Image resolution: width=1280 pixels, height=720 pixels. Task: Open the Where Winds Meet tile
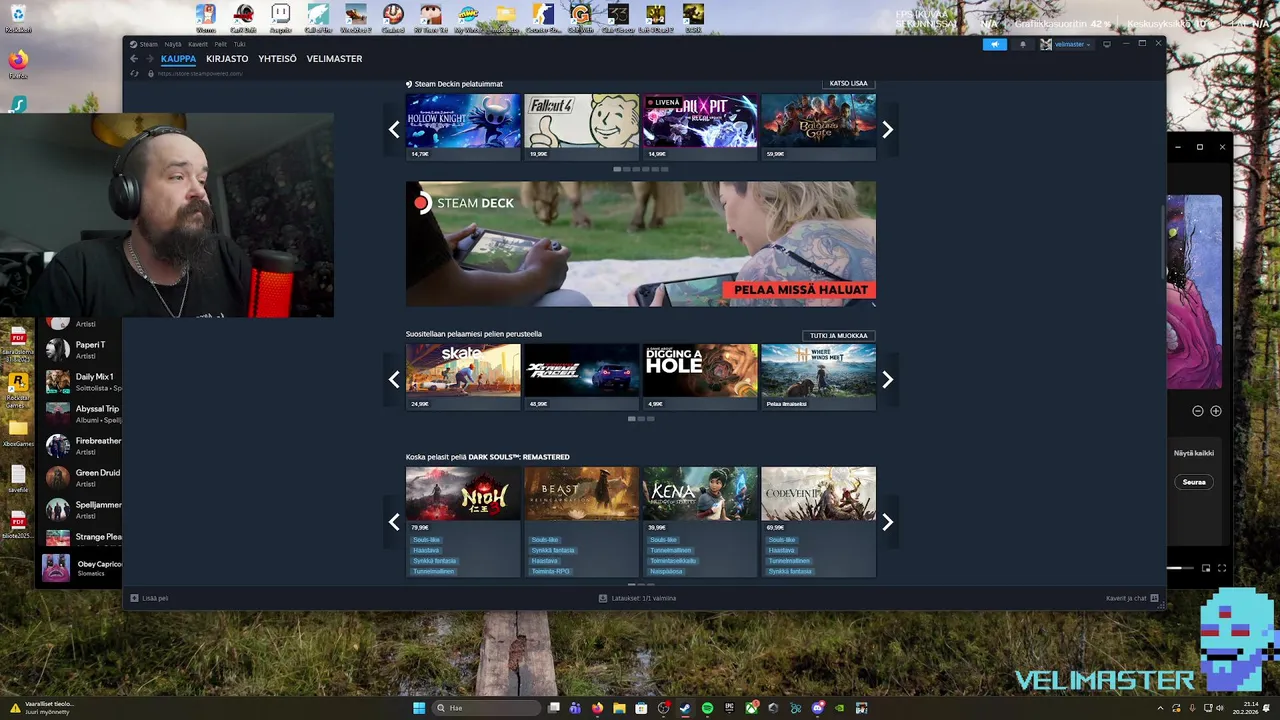(x=818, y=377)
